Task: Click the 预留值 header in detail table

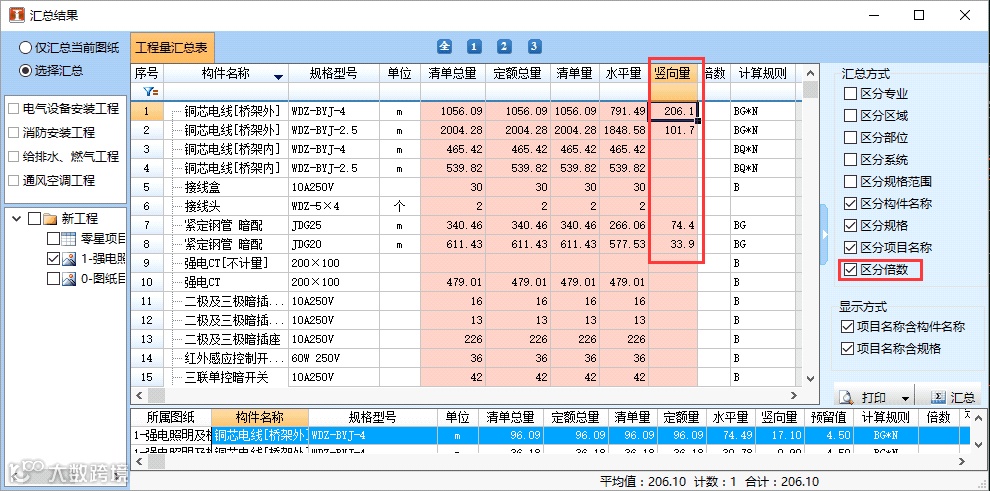Action: tap(828, 417)
